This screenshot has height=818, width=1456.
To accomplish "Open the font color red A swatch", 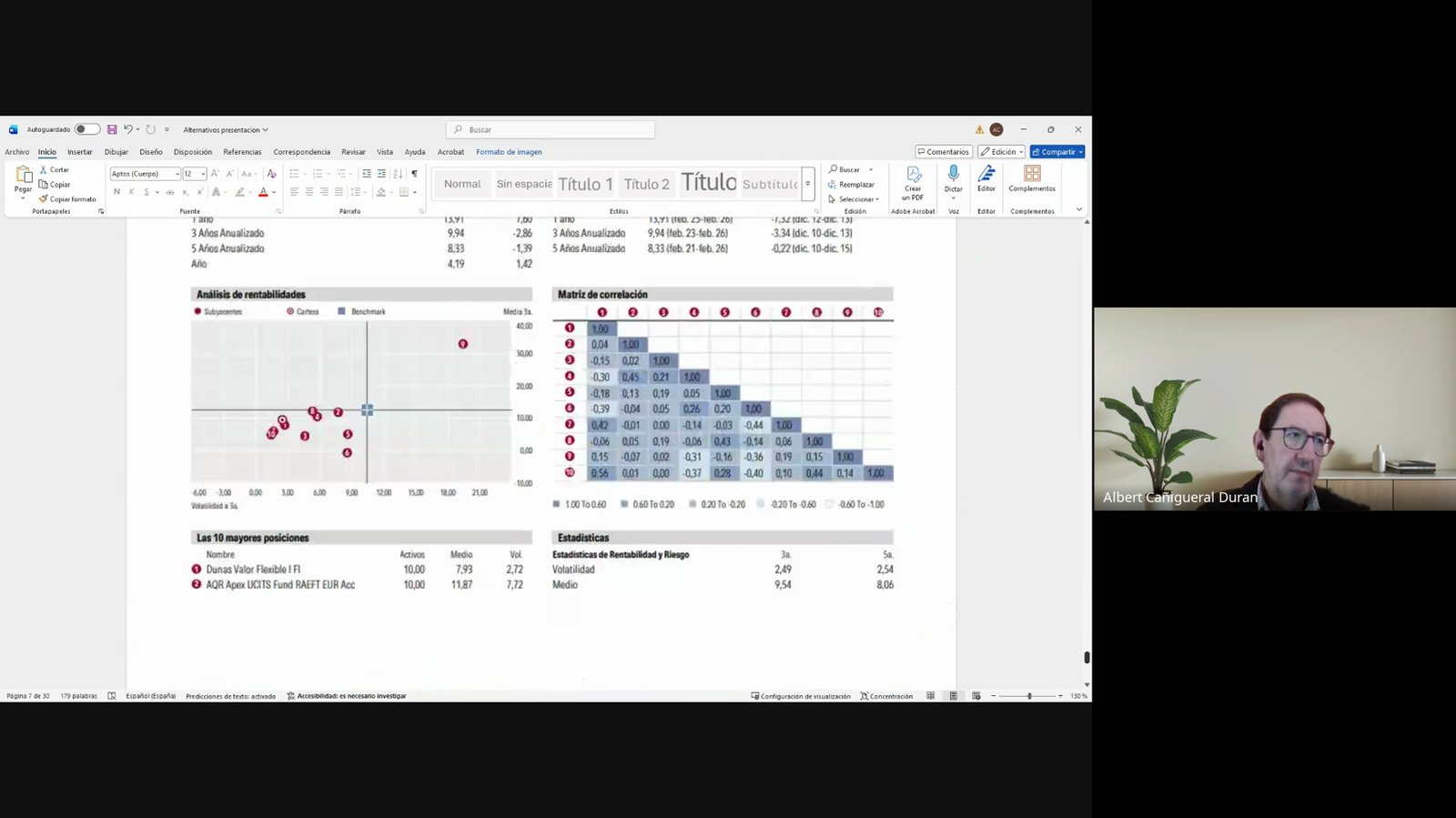I will tap(263, 192).
